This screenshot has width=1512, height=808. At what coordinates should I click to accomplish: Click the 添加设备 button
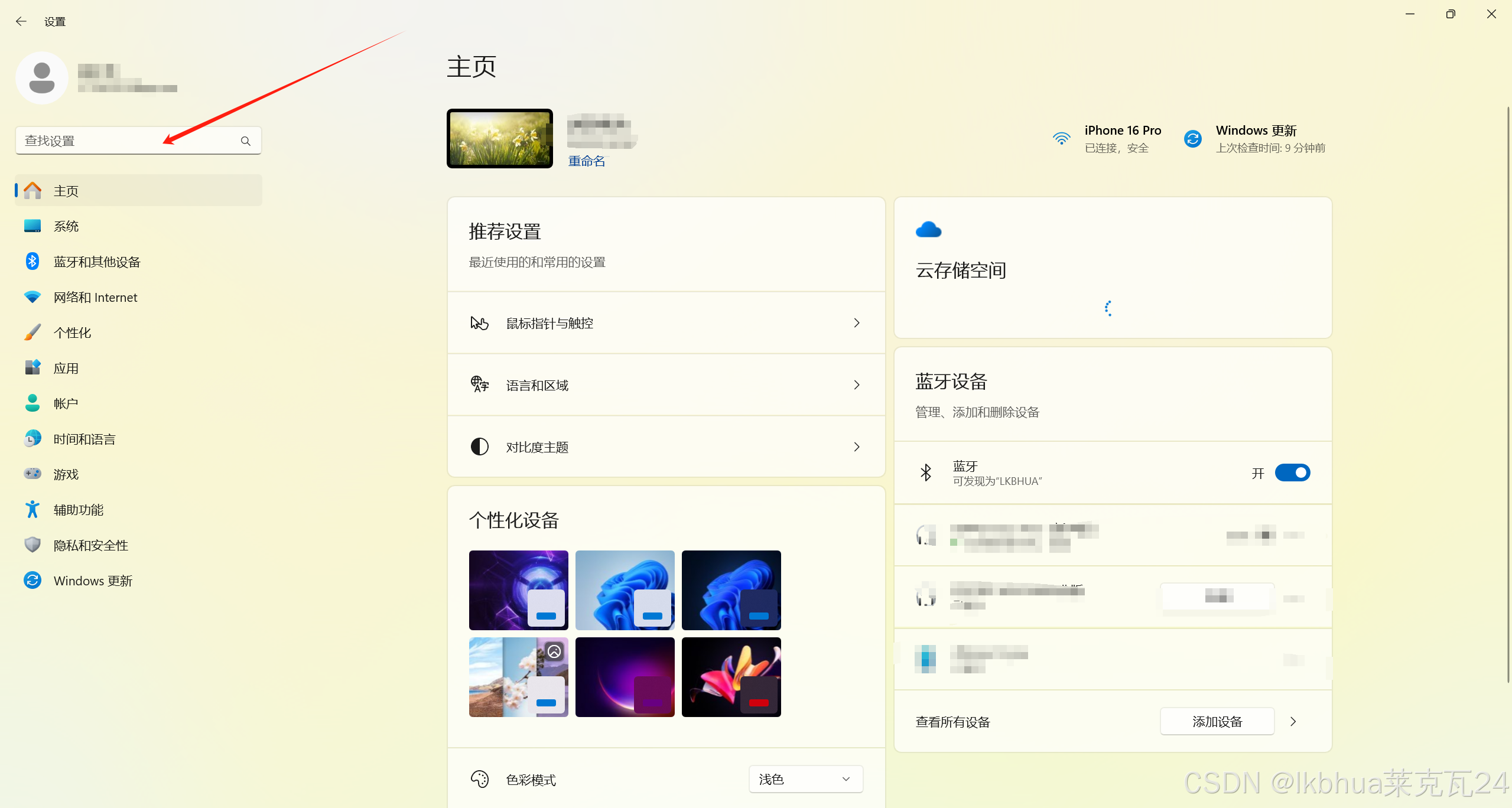pos(1217,721)
